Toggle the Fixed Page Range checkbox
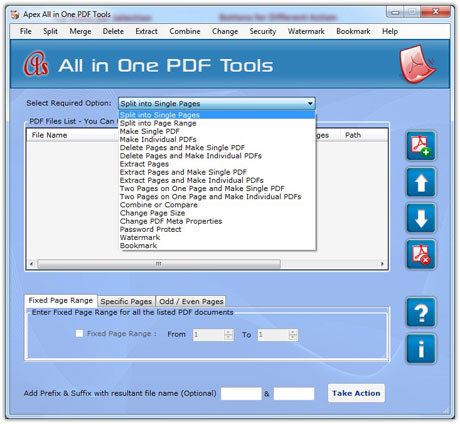The image size is (460, 424). (x=79, y=333)
